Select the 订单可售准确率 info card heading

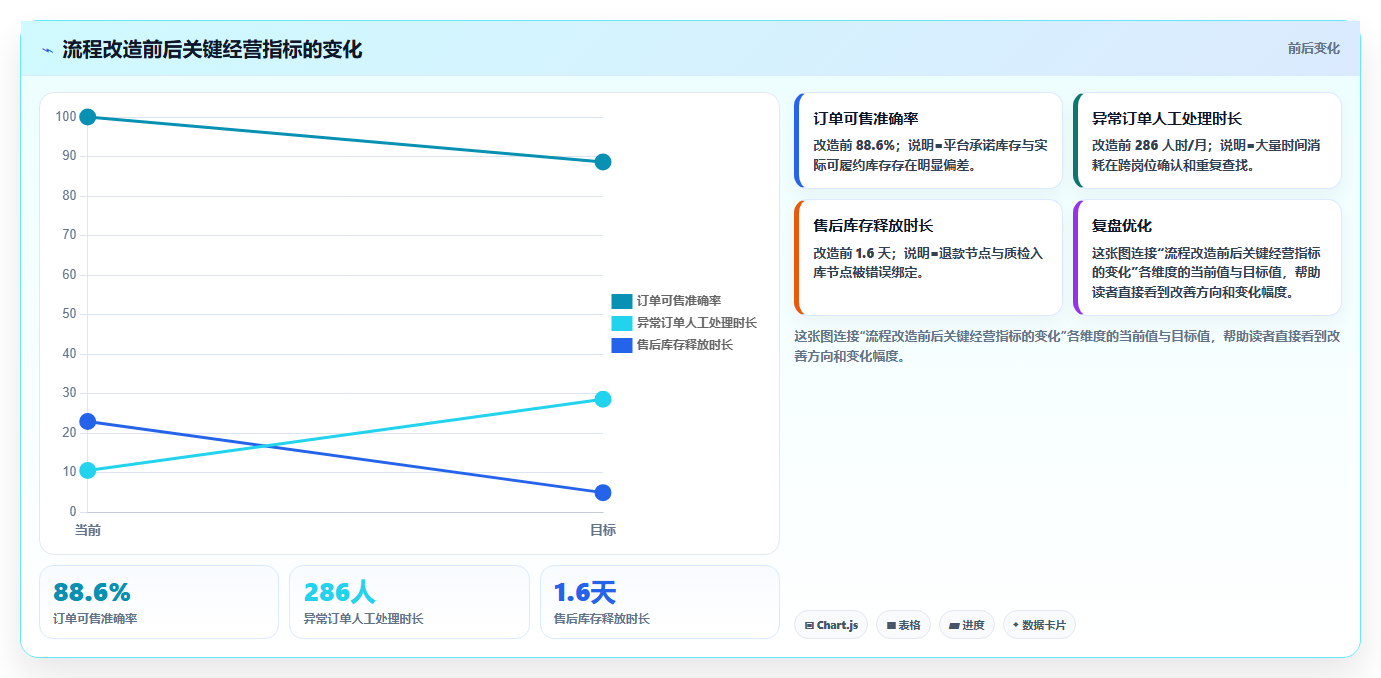(866, 119)
